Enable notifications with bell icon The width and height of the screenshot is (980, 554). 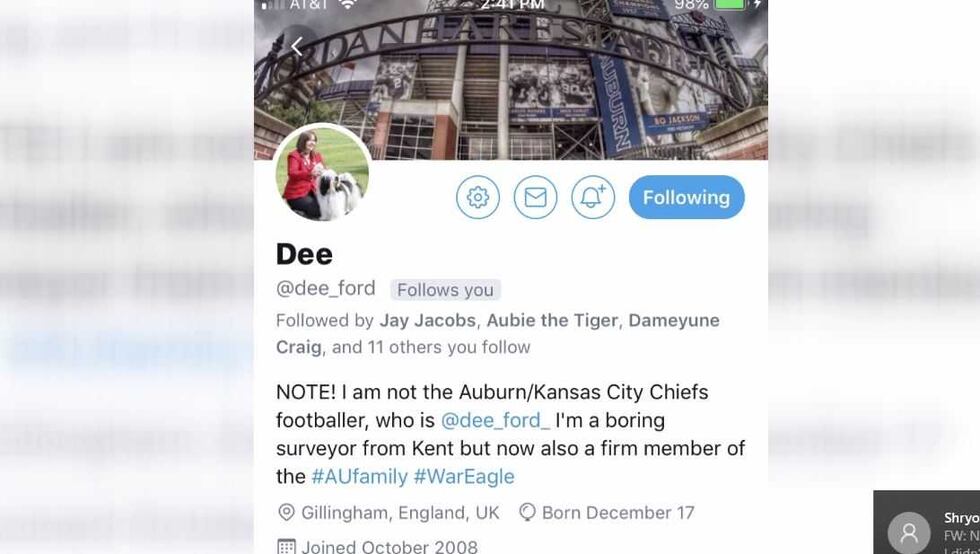592,198
